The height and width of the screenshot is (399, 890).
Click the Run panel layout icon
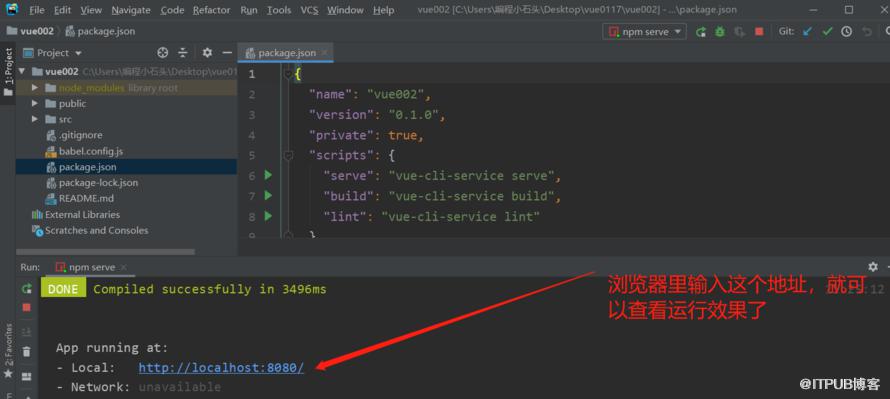tap(26, 376)
